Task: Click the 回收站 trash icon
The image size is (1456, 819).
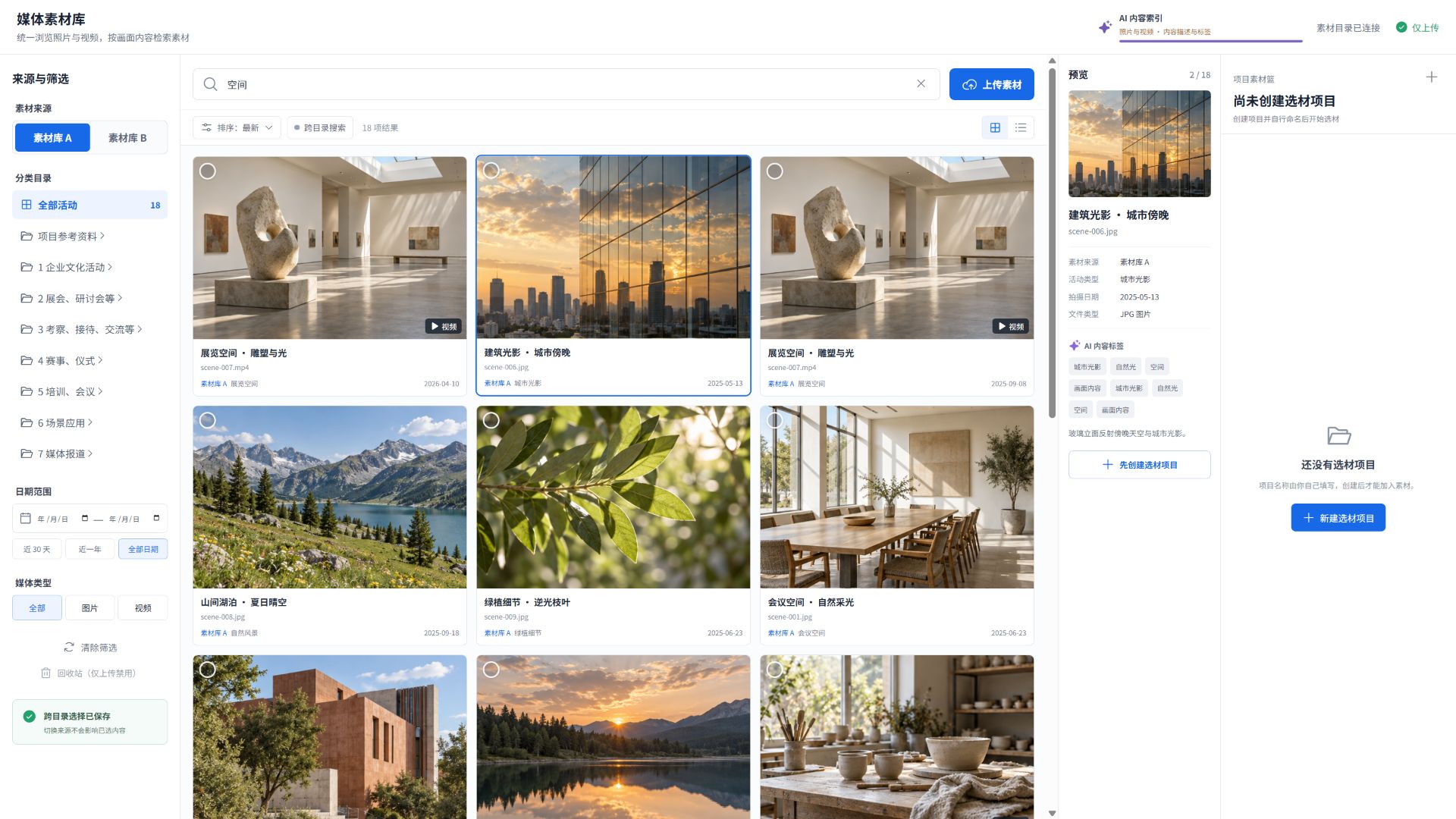Action: coord(45,673)
